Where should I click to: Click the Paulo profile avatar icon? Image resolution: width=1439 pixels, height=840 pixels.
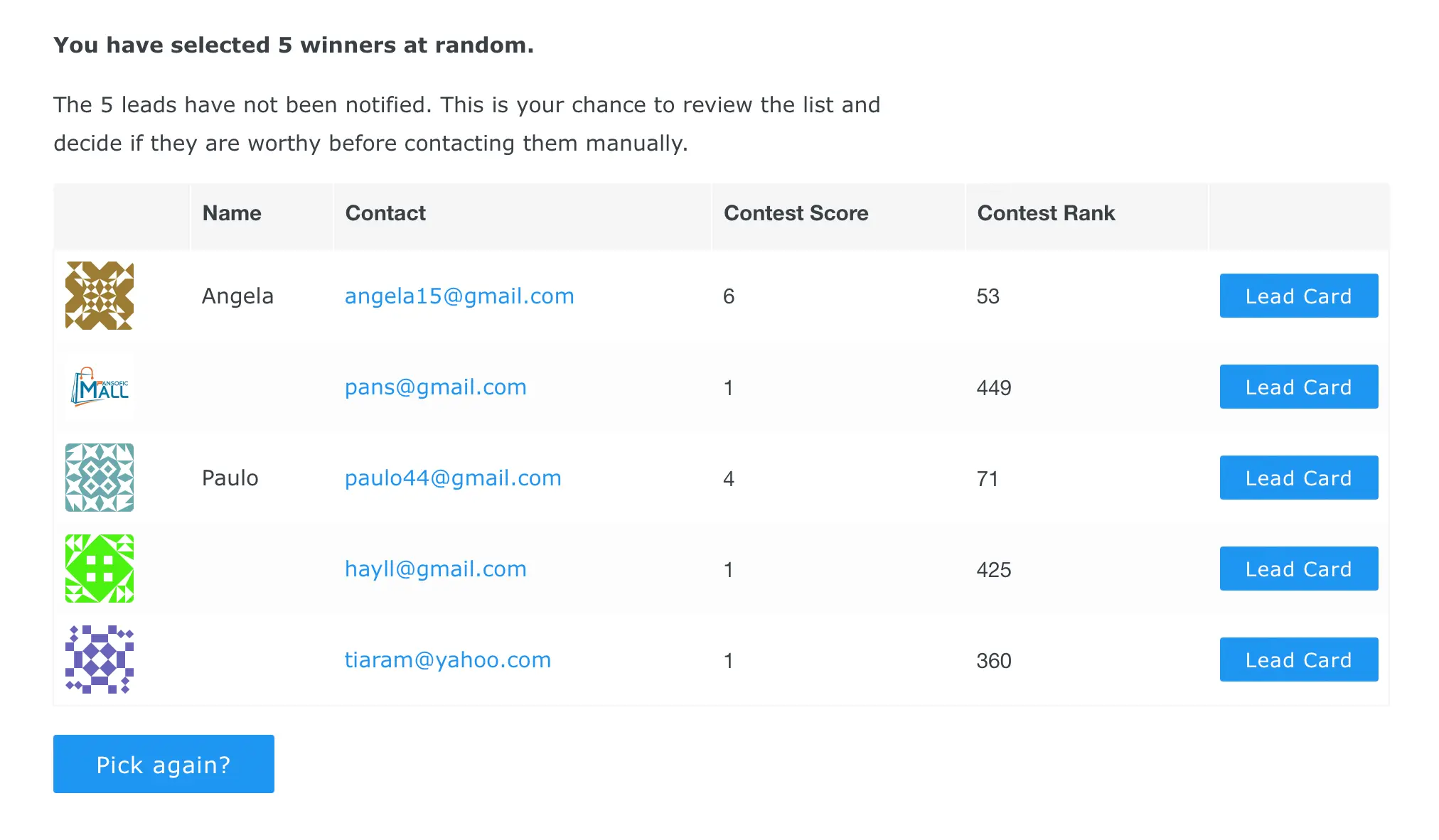[x=100, y=477]
